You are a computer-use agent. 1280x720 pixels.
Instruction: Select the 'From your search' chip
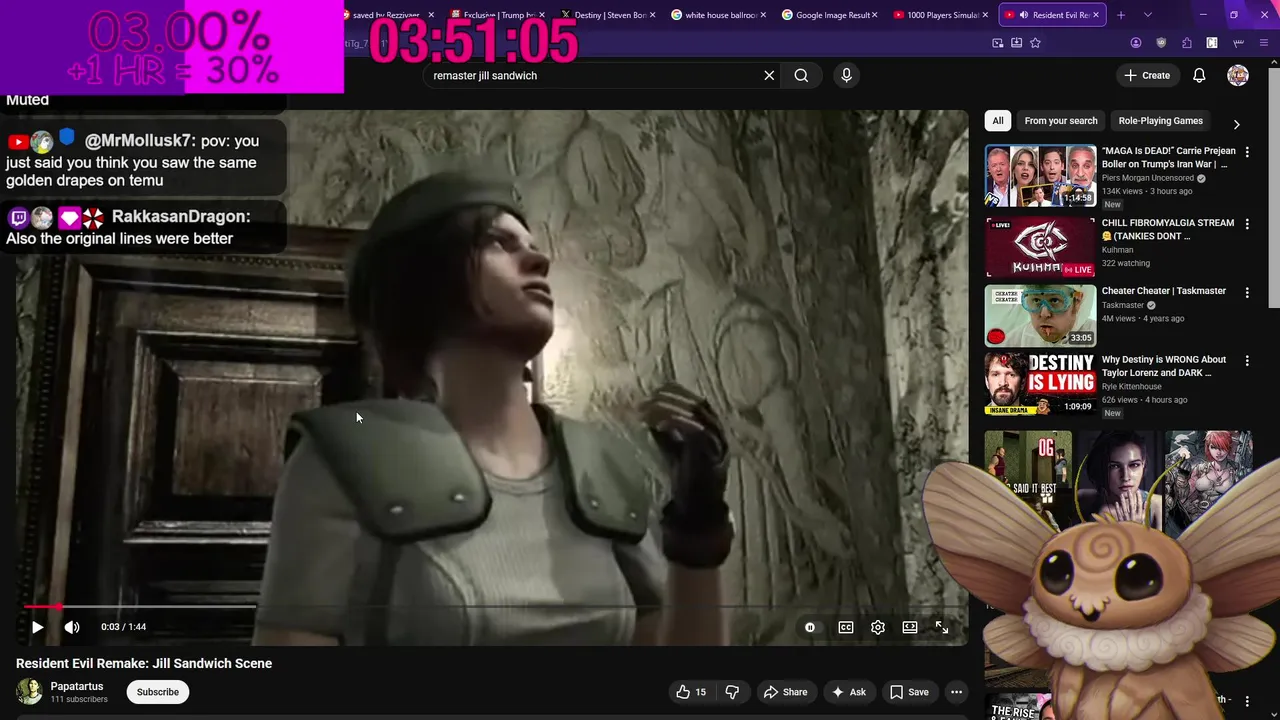[x=1061, y=121]
